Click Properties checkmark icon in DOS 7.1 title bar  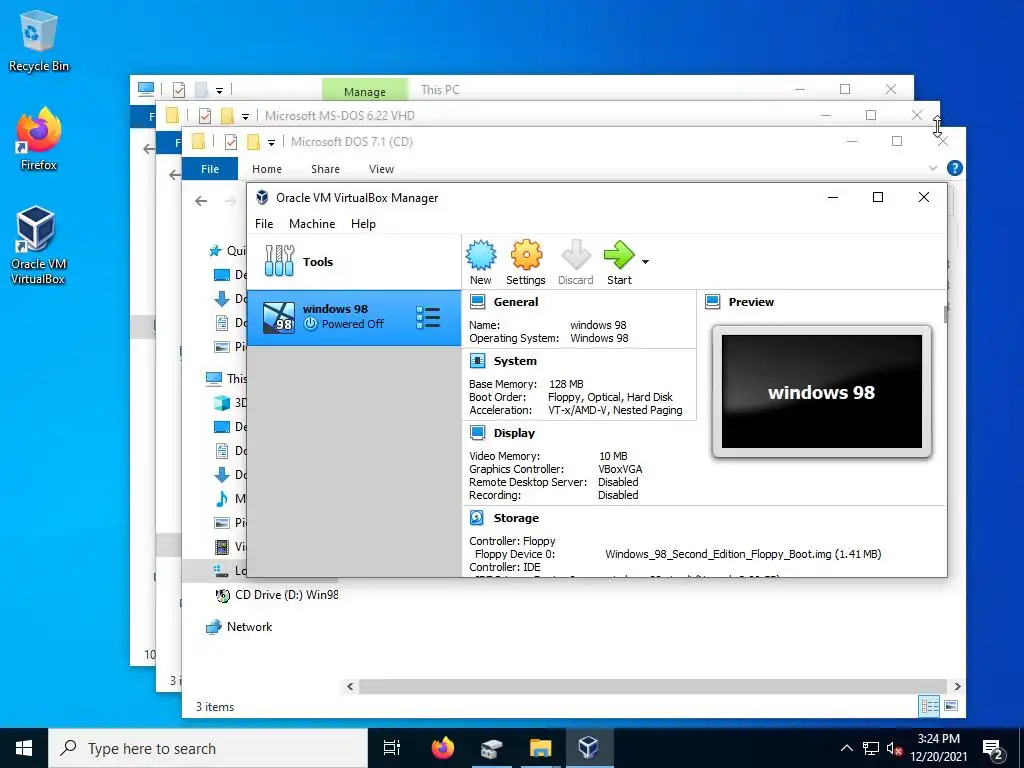[231, 142]
